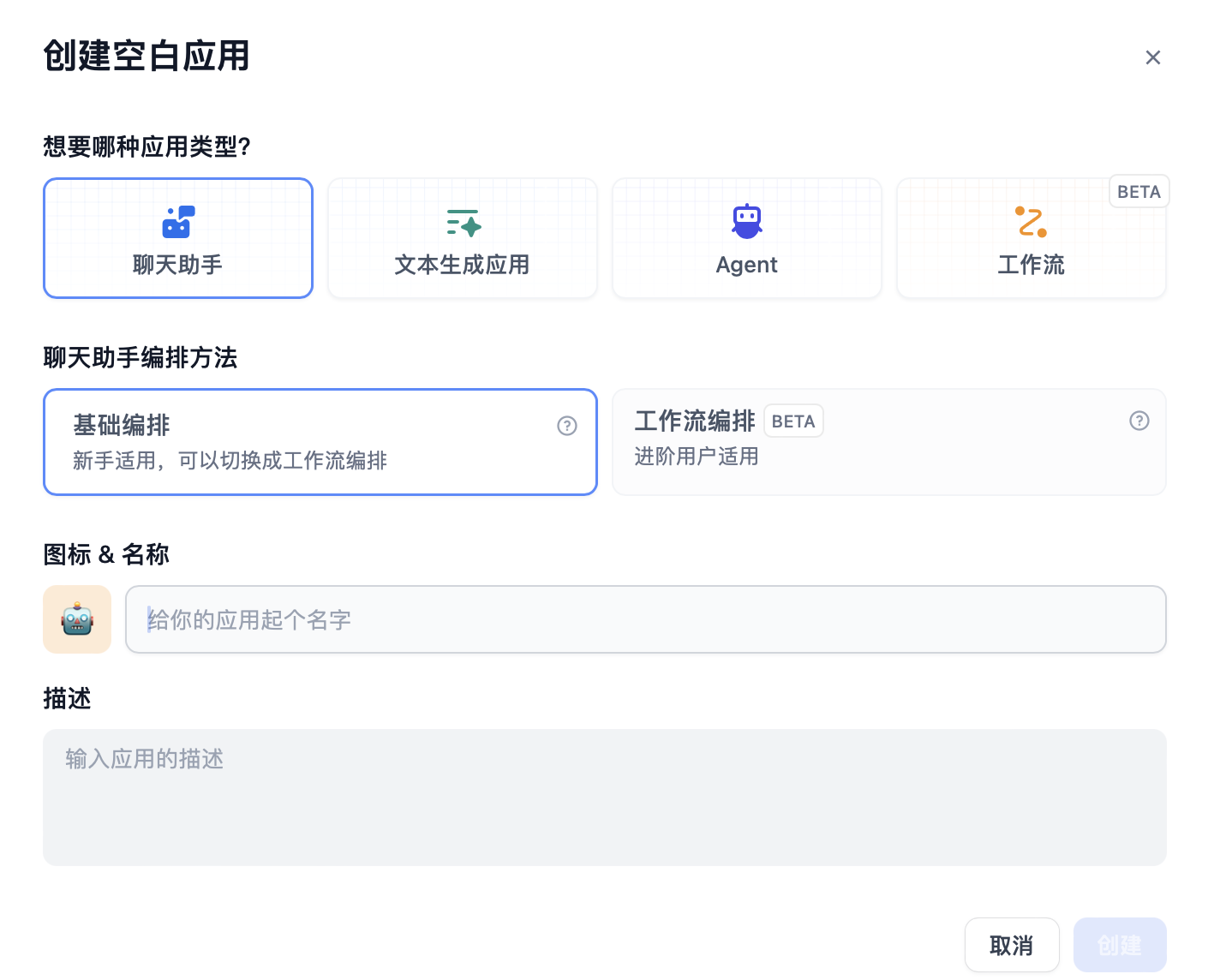Click the BETA badge on 工作流 card
The width and height of the screenshot is (1208, 980).
point(1139,192)
